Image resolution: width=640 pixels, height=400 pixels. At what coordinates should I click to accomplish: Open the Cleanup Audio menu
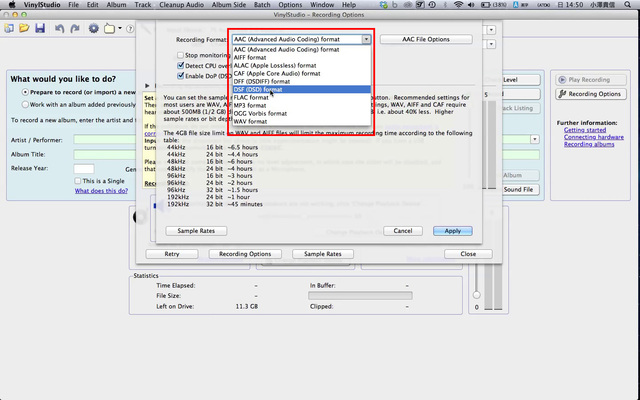pos(182,6)
